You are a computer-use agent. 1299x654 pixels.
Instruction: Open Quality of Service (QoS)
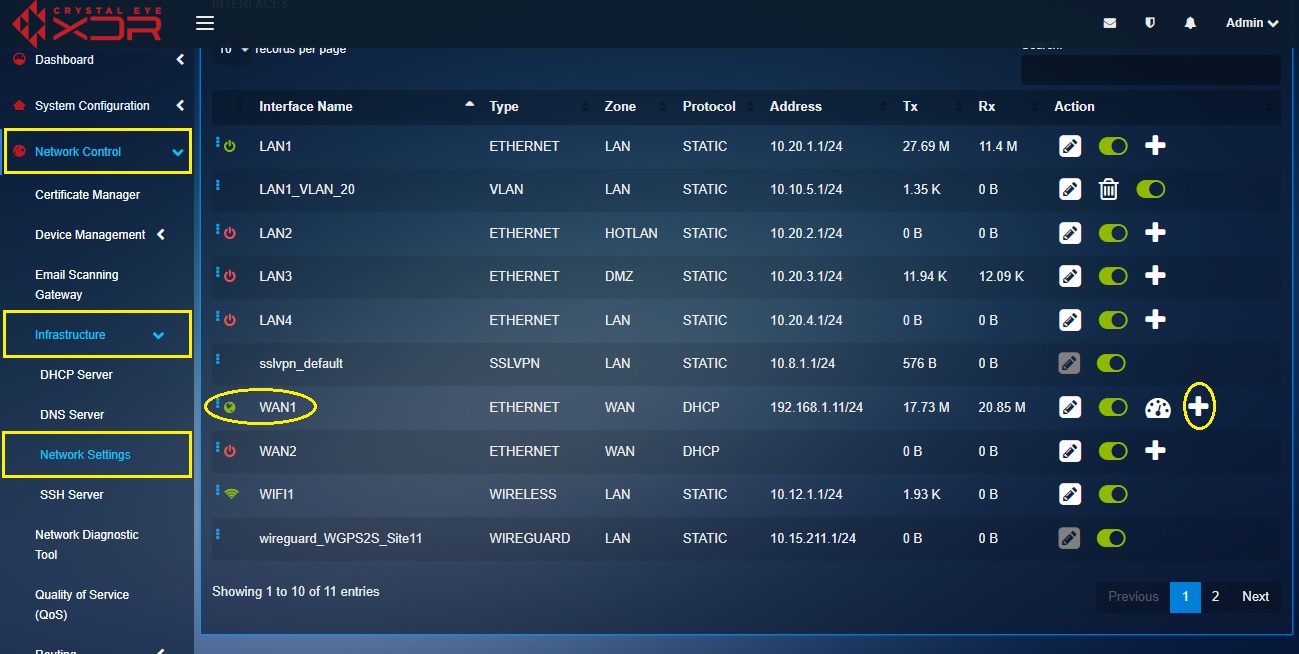click(x=82, y=605)
